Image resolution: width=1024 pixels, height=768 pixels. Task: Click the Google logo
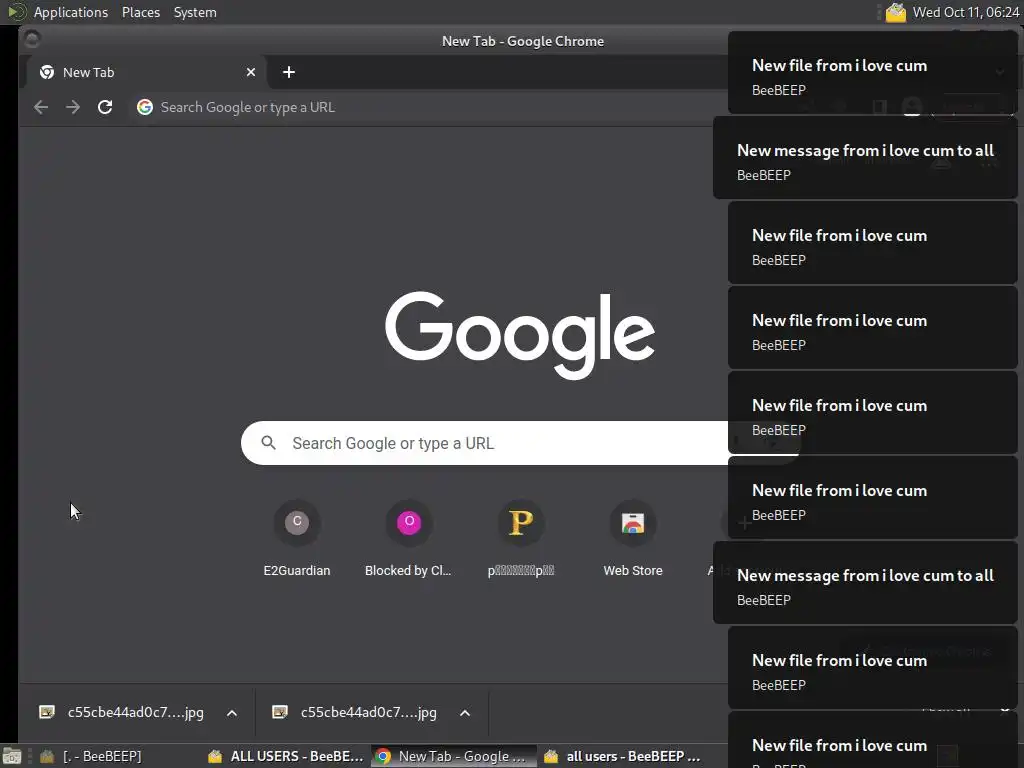click(520, 334)
